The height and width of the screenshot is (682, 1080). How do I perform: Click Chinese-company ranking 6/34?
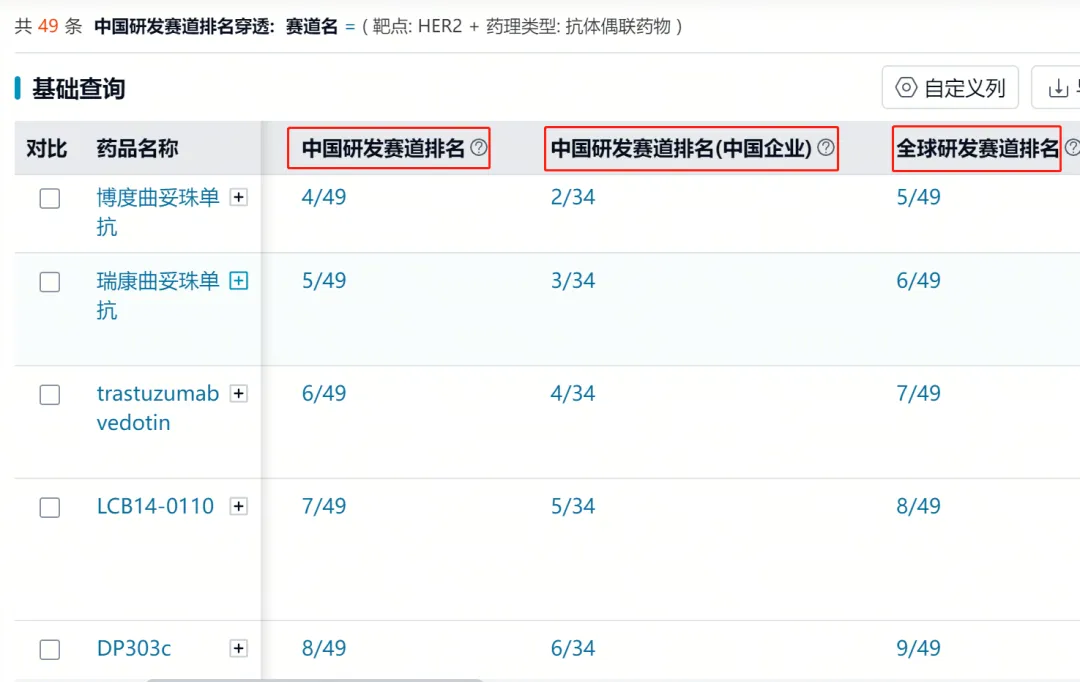[573, 648]
